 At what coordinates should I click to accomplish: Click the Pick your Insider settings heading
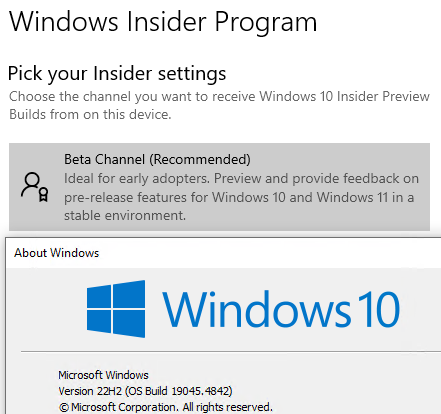click(117, 73)
